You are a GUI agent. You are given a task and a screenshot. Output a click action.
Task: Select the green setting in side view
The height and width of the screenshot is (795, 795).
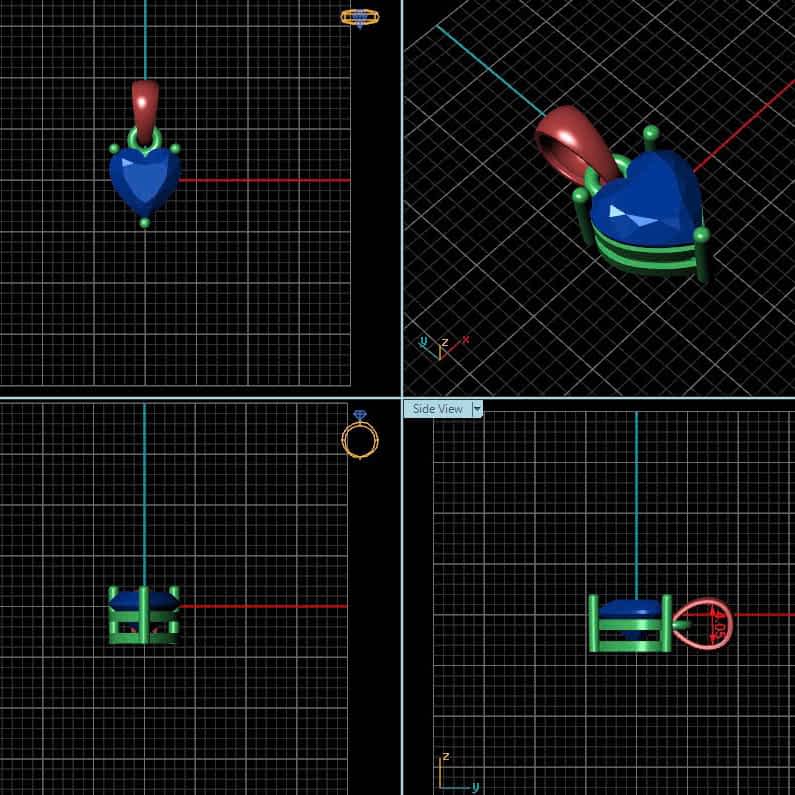pos(628,639)
